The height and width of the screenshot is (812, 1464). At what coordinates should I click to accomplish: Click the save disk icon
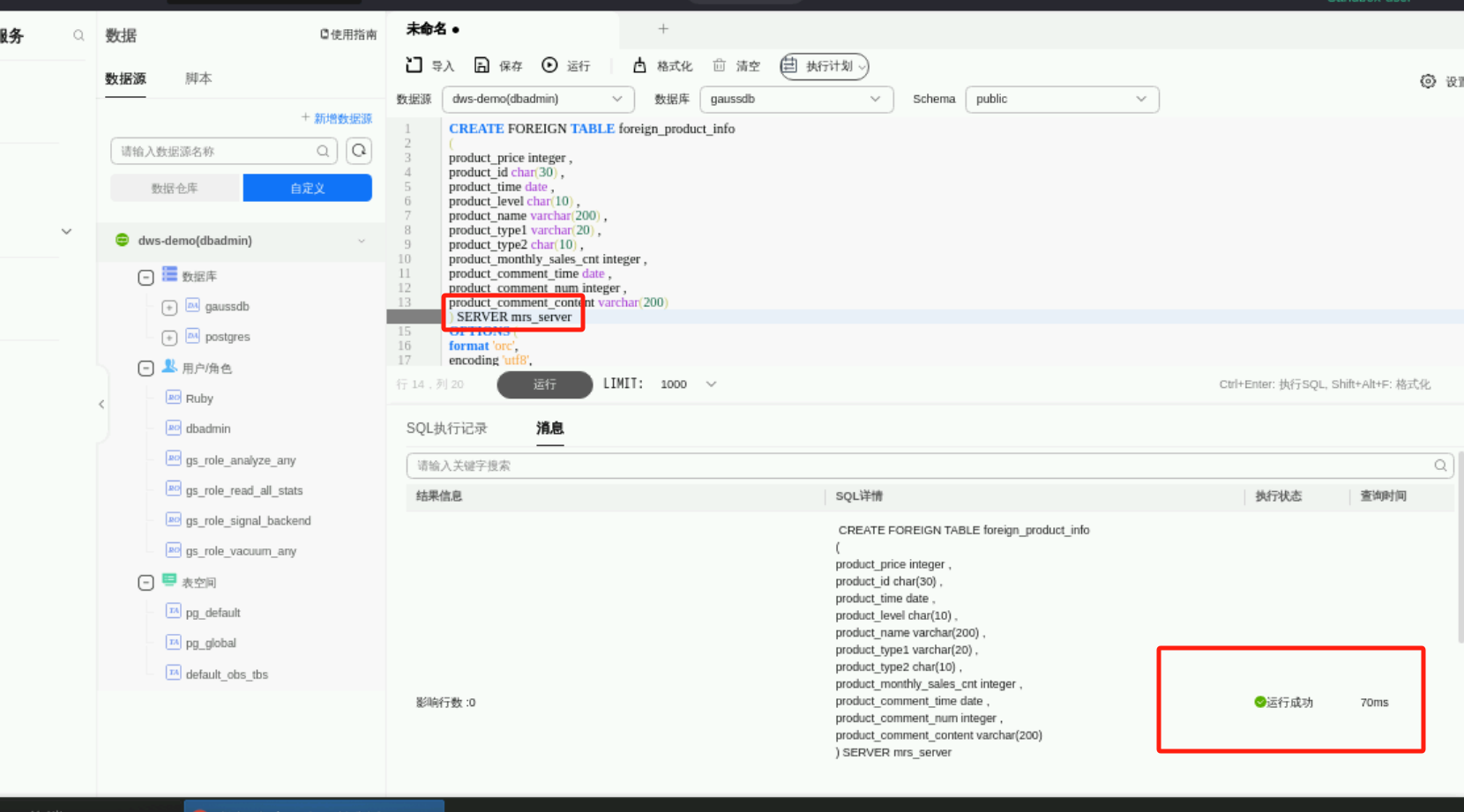482,65
